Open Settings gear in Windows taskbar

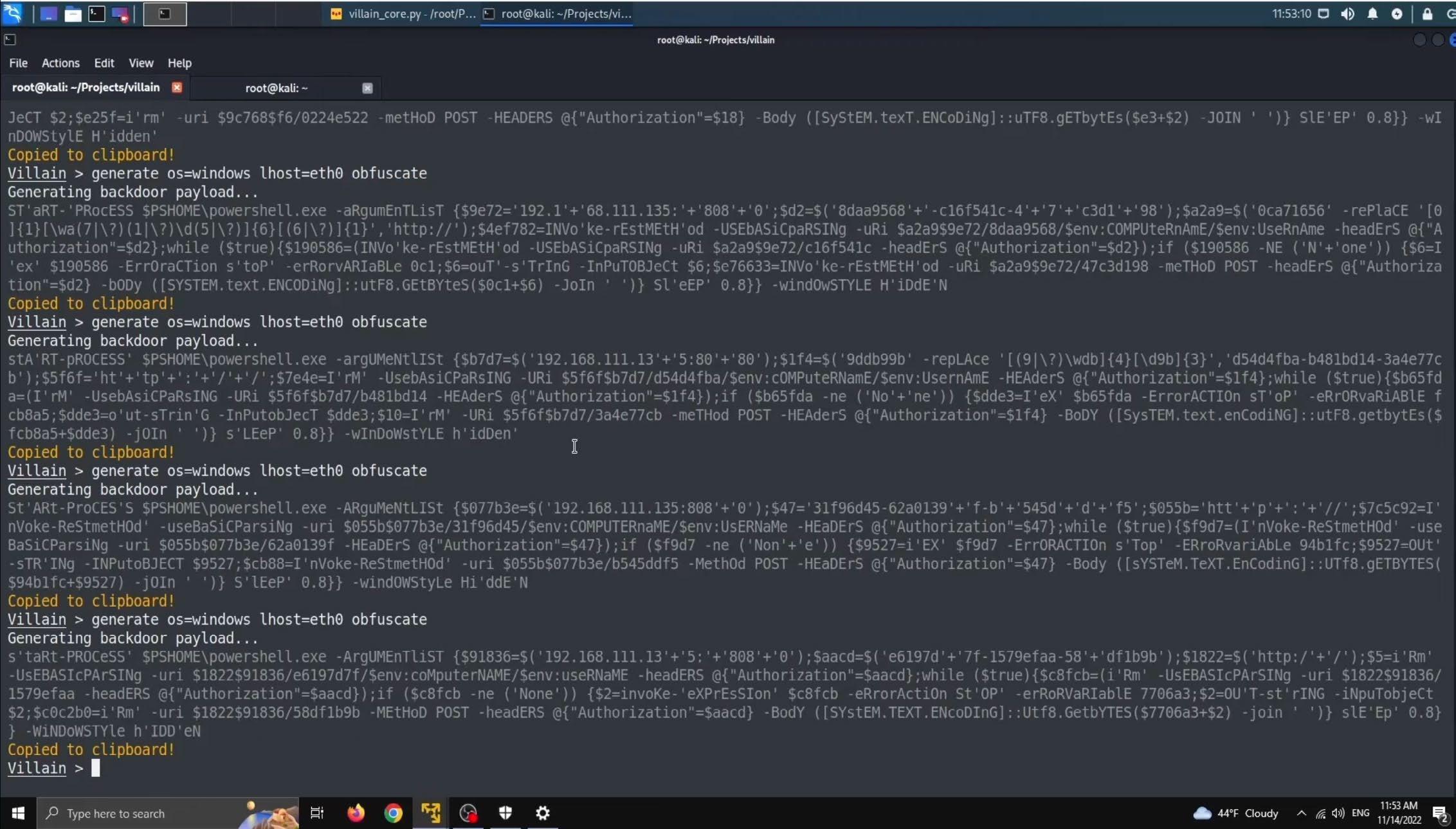coord(543,813)
